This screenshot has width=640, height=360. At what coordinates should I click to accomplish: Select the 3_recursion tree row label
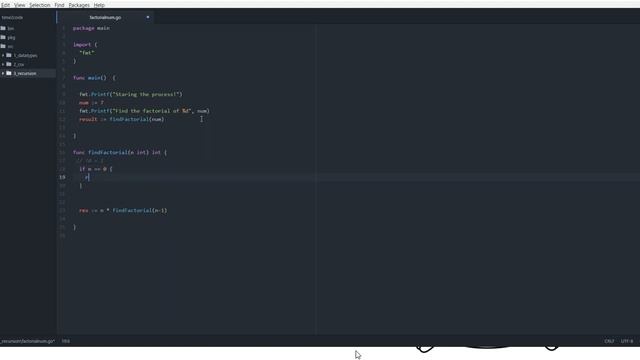[25, 73]
